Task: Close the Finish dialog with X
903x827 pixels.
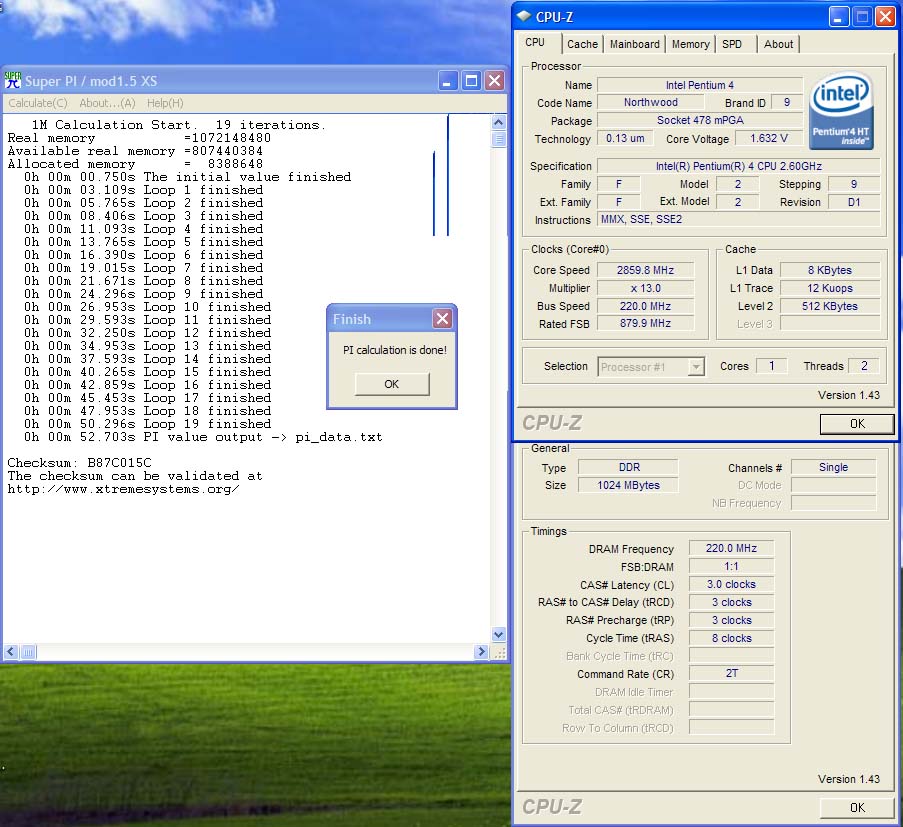Action: pyautogui.click(x=442, y=318)
